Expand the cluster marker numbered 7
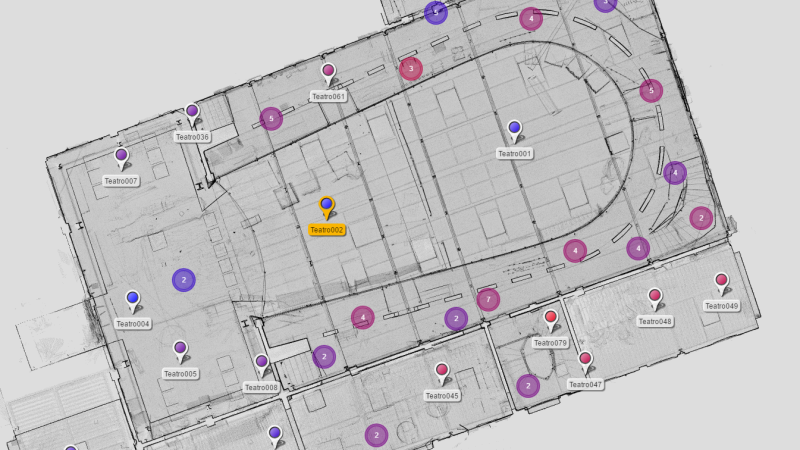The width and height of the screenshot is (800, 450). pyautogui.click(x=487, y=299)
